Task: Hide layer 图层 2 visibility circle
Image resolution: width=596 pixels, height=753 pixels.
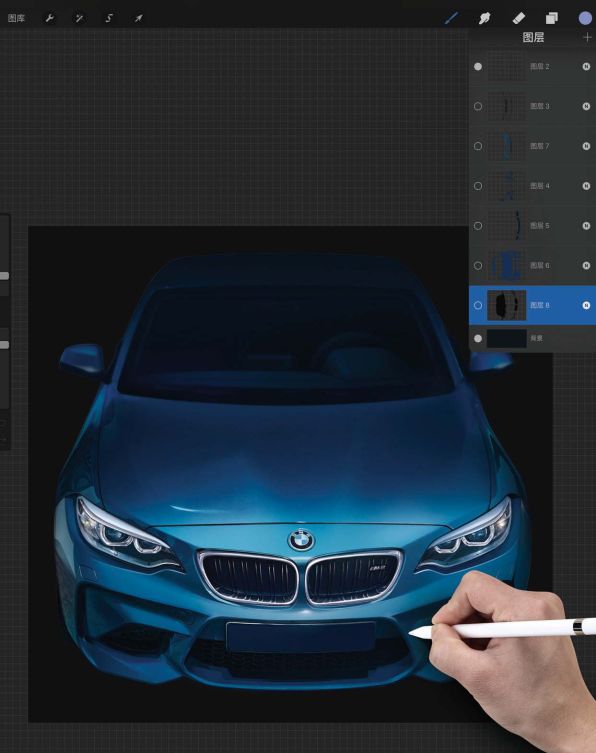Action: pyautogui.click(x=478, y=67)
